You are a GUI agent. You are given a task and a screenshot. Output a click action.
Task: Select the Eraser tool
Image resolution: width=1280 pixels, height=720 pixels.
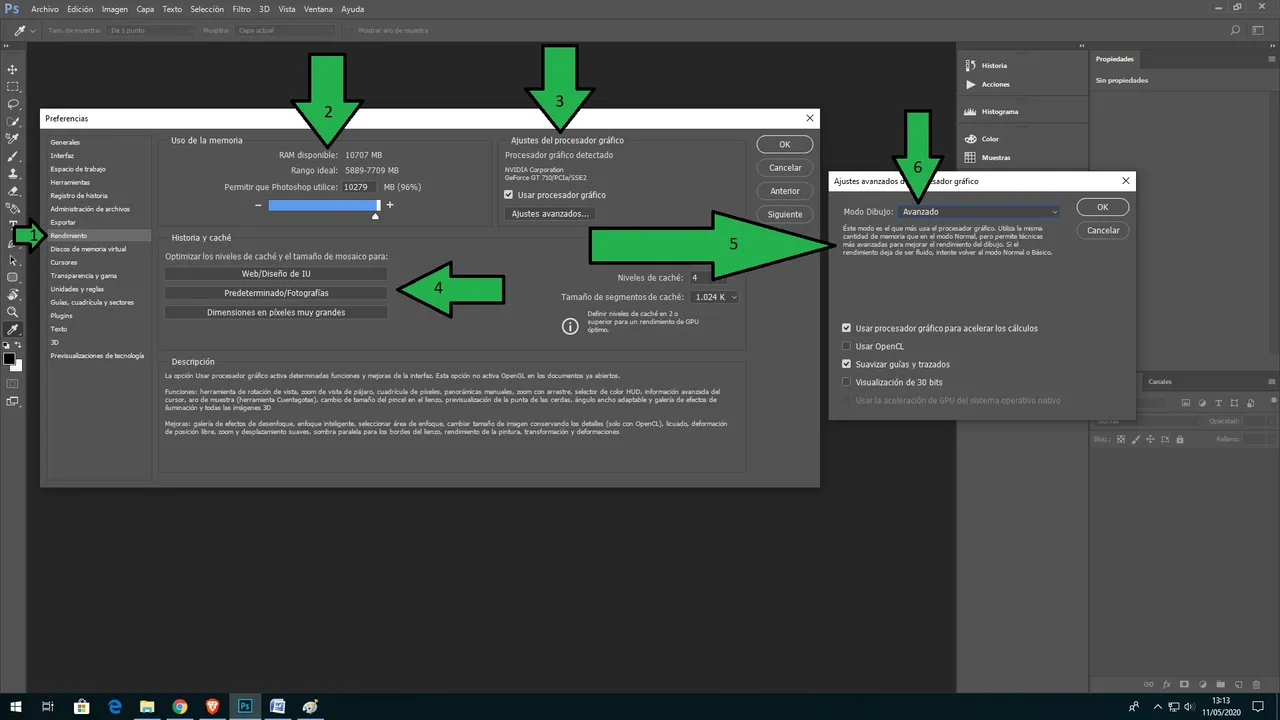(13, 191)
